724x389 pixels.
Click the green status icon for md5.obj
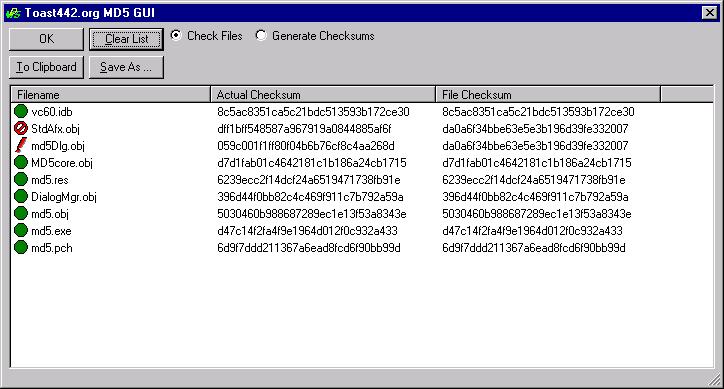[21, 213]
